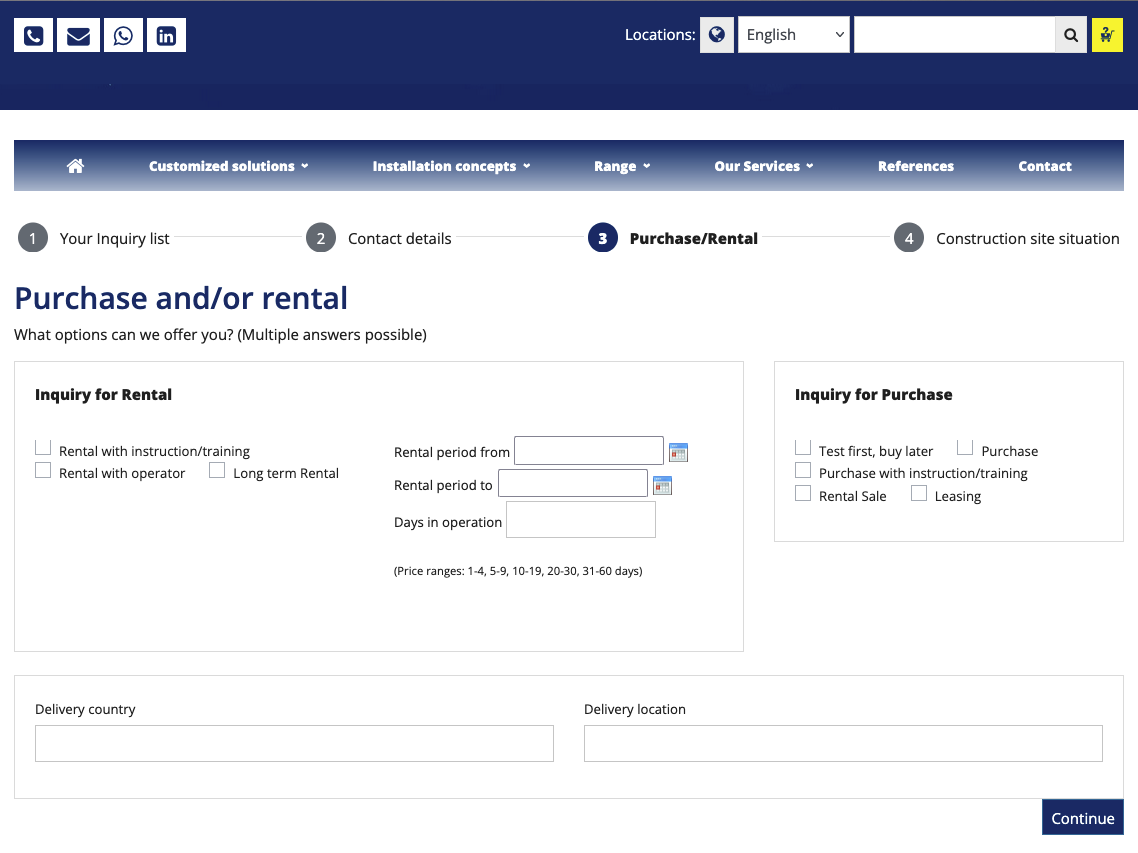This screenshot has width=1138, height=853.
Task: Go to home via house icon
Action: point(75,166)
